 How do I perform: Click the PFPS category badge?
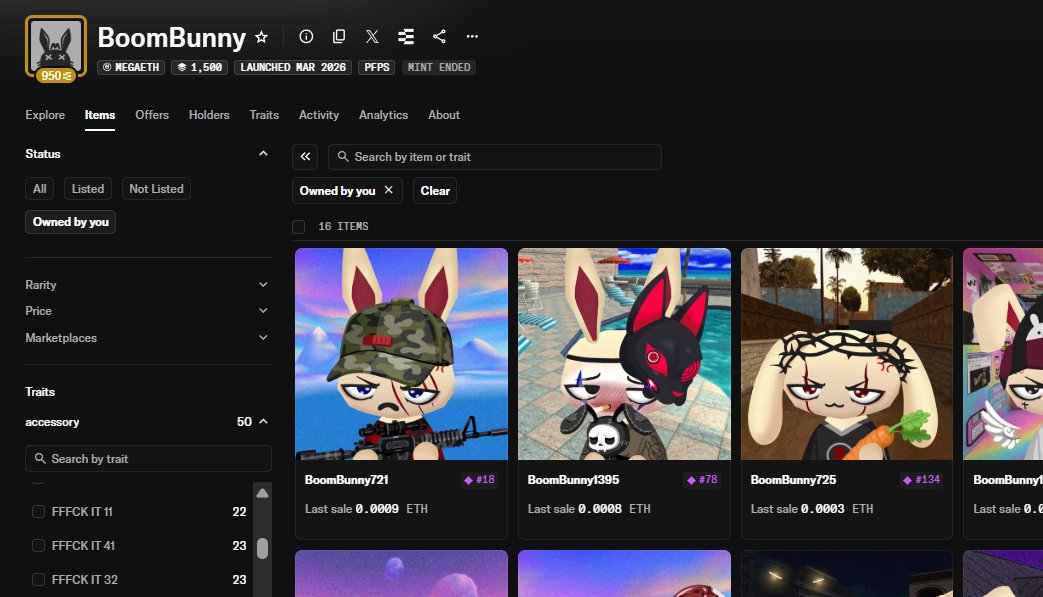[376, 67]
